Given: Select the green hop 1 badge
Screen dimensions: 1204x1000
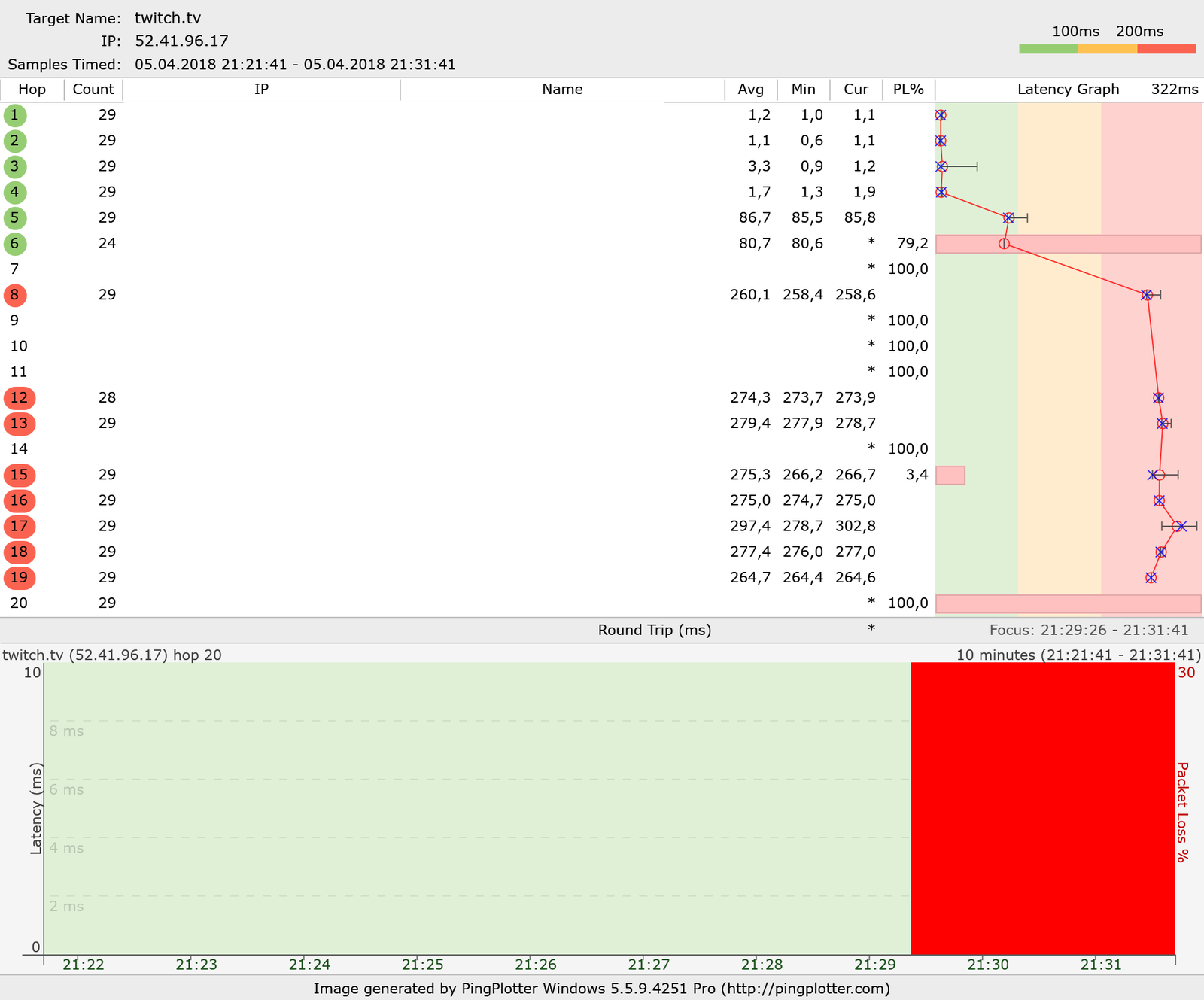Looking at the screenshot, I should click(x=14, y=115).
